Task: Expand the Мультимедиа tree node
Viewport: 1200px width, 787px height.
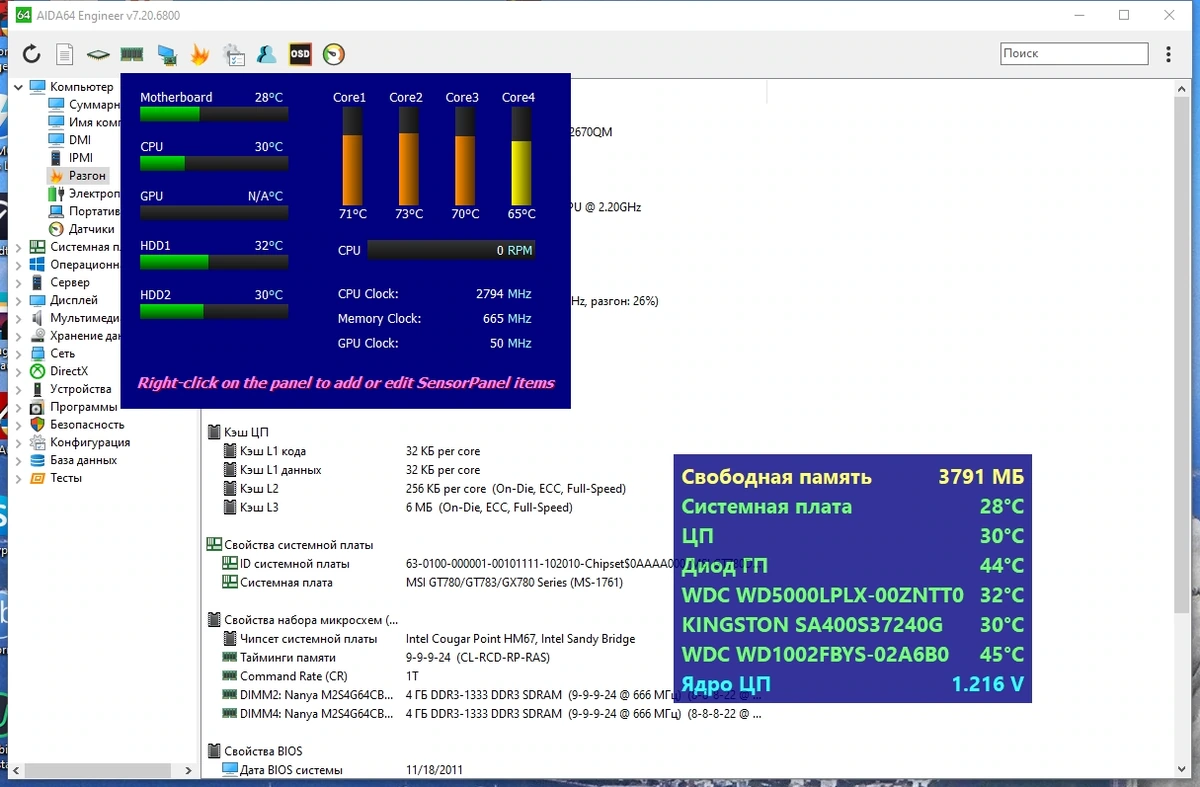Action: pos(18,318)
